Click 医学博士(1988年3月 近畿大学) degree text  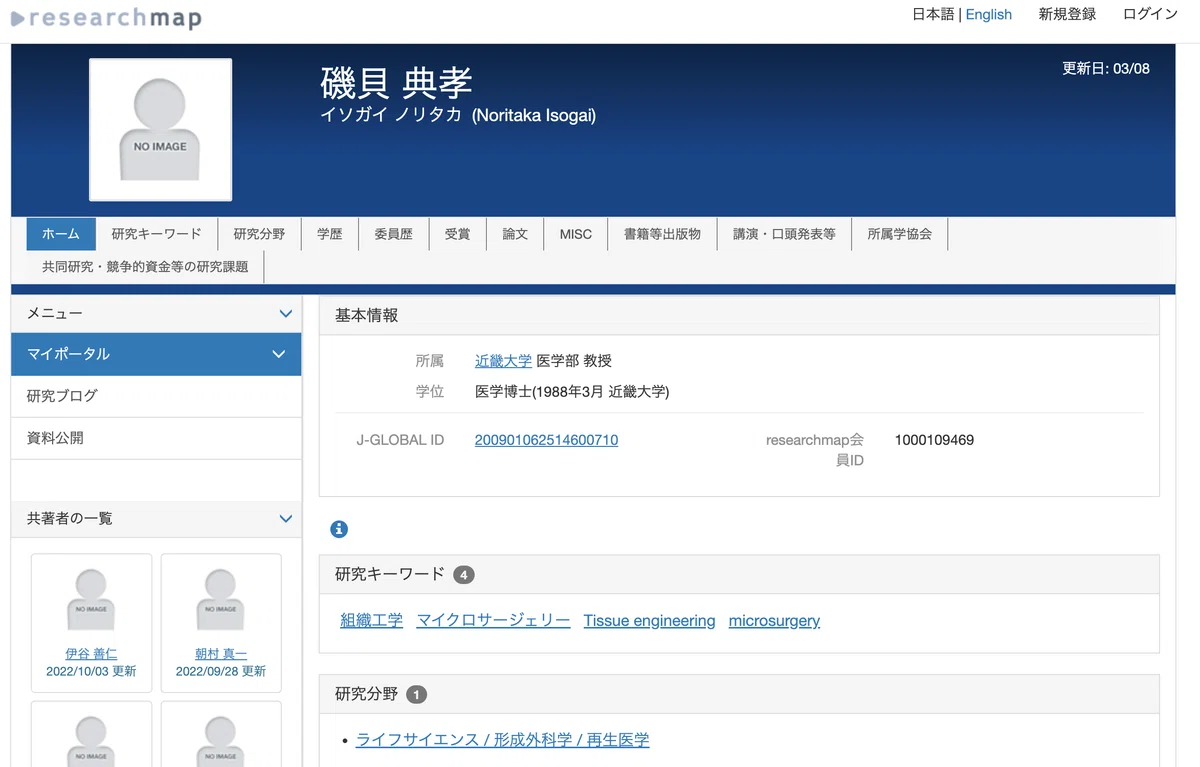tap(572, 392)
